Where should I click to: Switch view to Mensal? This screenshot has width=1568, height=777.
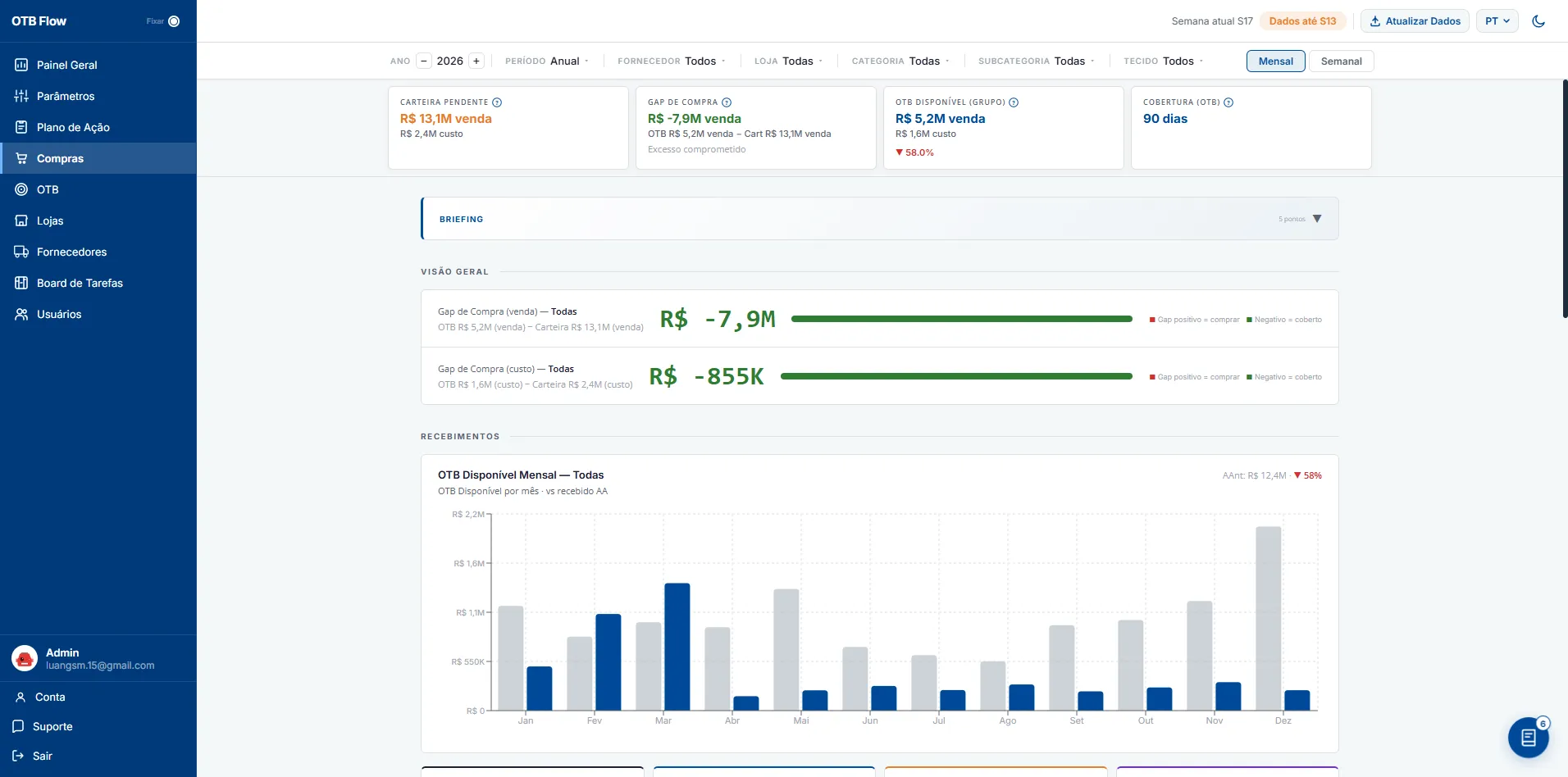click(1276, 61)
